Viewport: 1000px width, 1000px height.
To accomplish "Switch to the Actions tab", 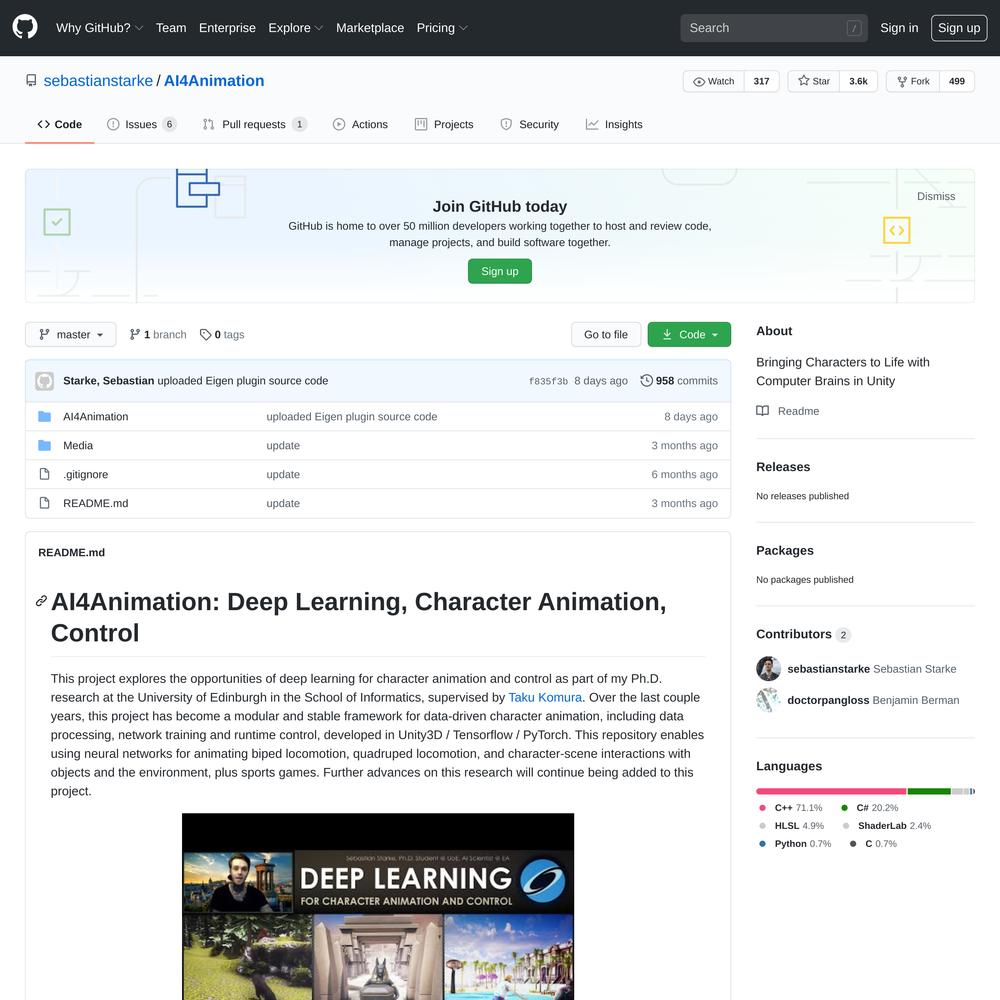I will (x=360, y=124).
